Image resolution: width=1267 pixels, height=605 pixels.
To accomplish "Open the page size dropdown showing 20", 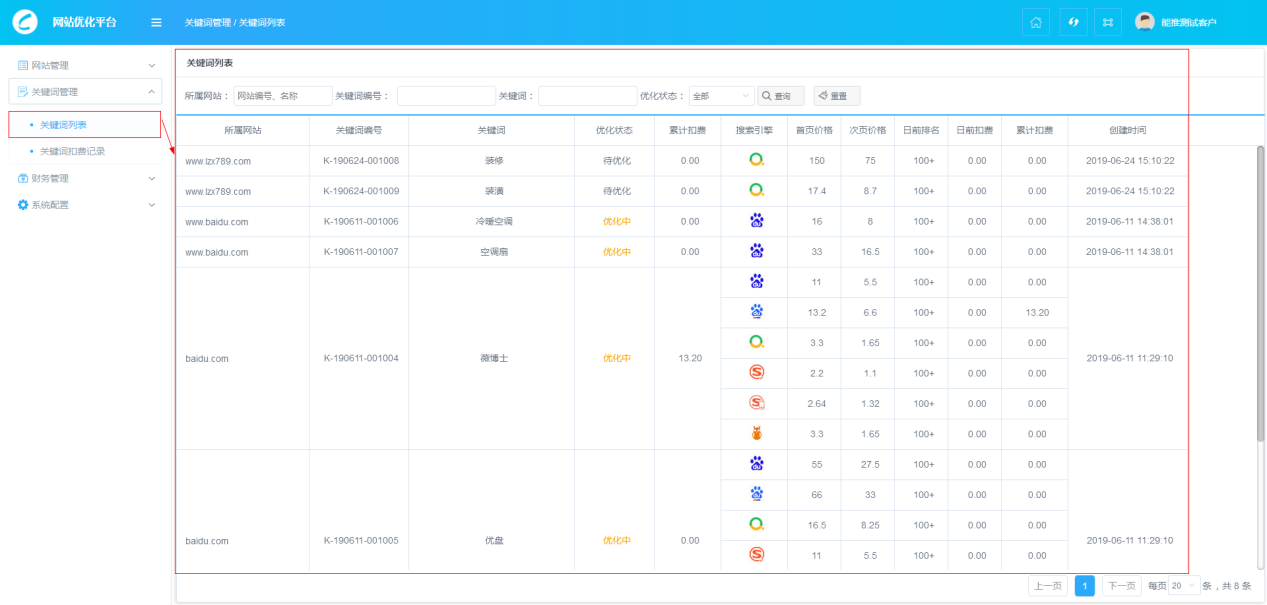I will pyautogui.click(x=1184, y=586).
